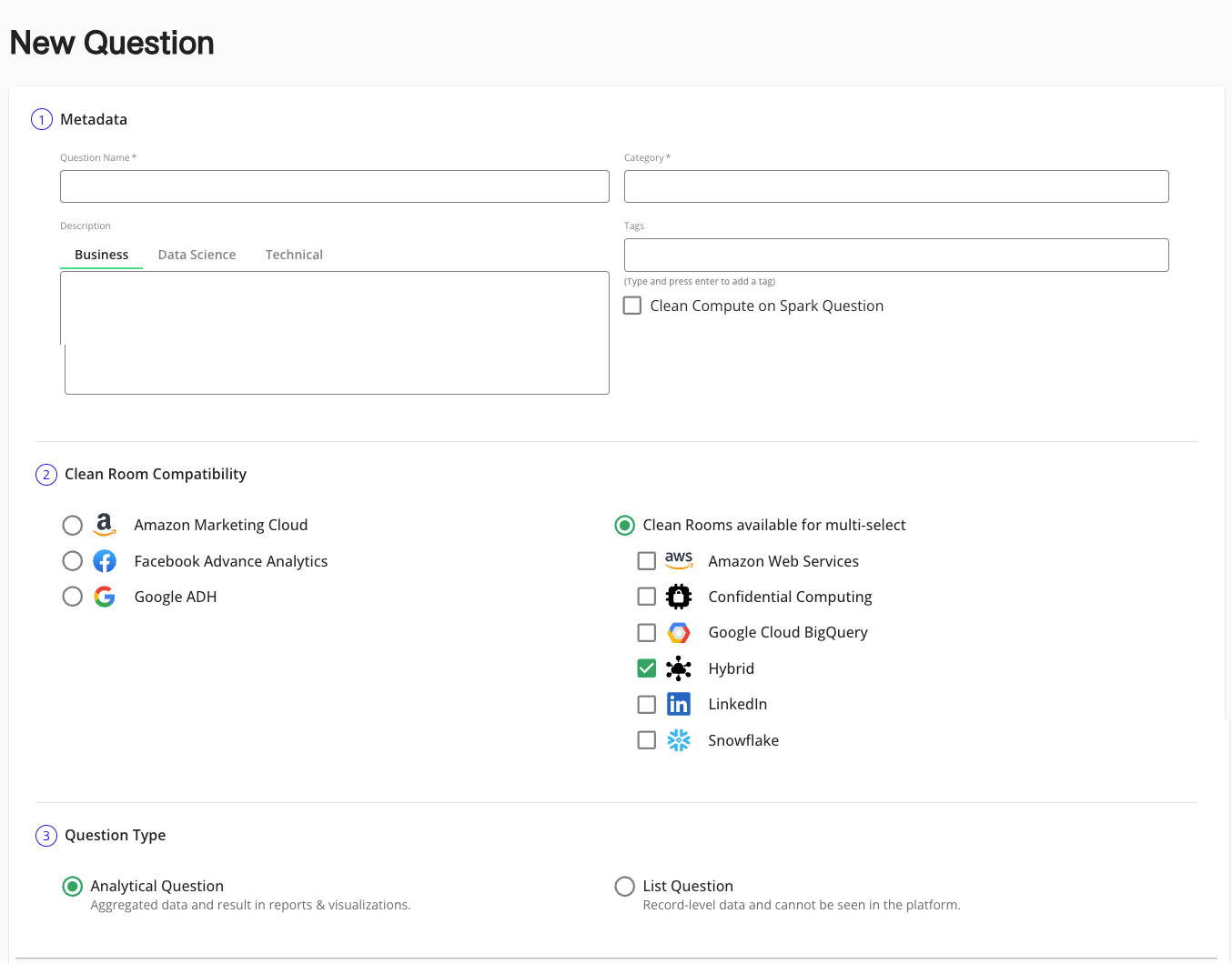1232x964 pixels.
Task: Click the Snowflake logo icon
Action: coord(679,740)
